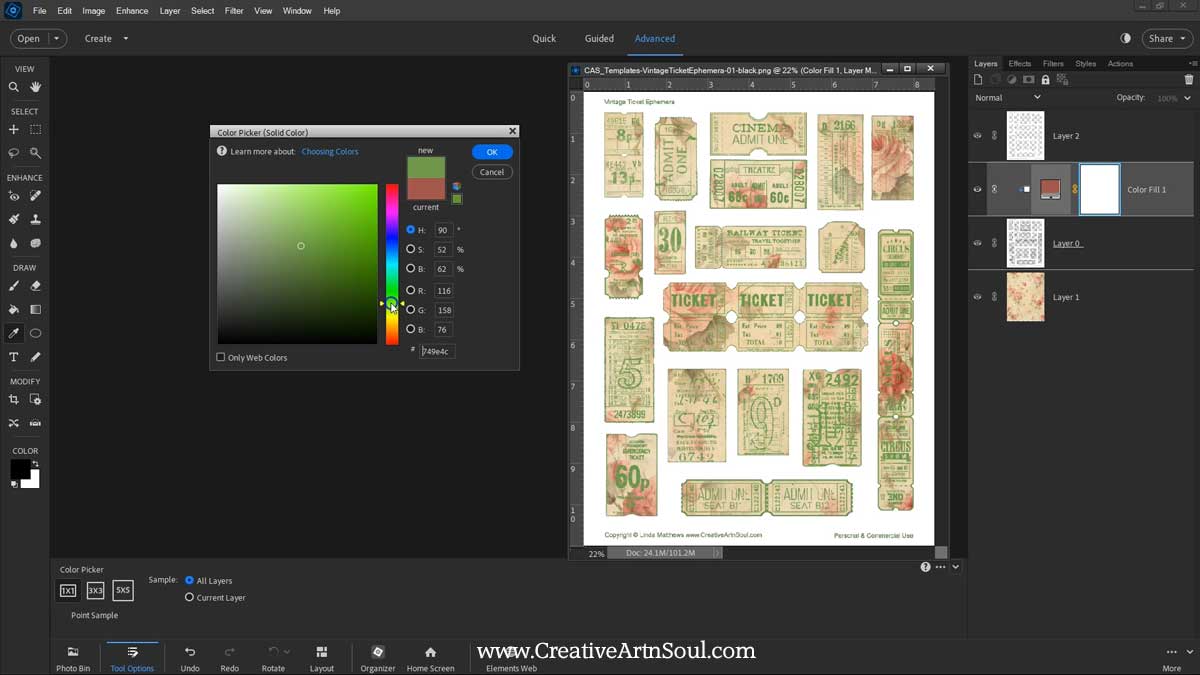Viewport: 1200px width, 675px height.
Task: Select the Blur tool
Action: click(14, 243)
